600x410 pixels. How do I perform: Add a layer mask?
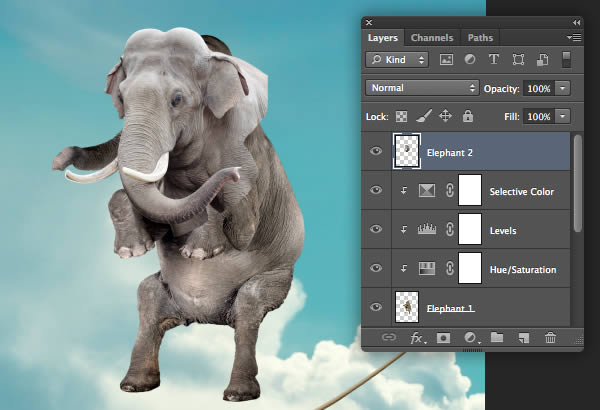pyautogui.click(x=443, y=338)
